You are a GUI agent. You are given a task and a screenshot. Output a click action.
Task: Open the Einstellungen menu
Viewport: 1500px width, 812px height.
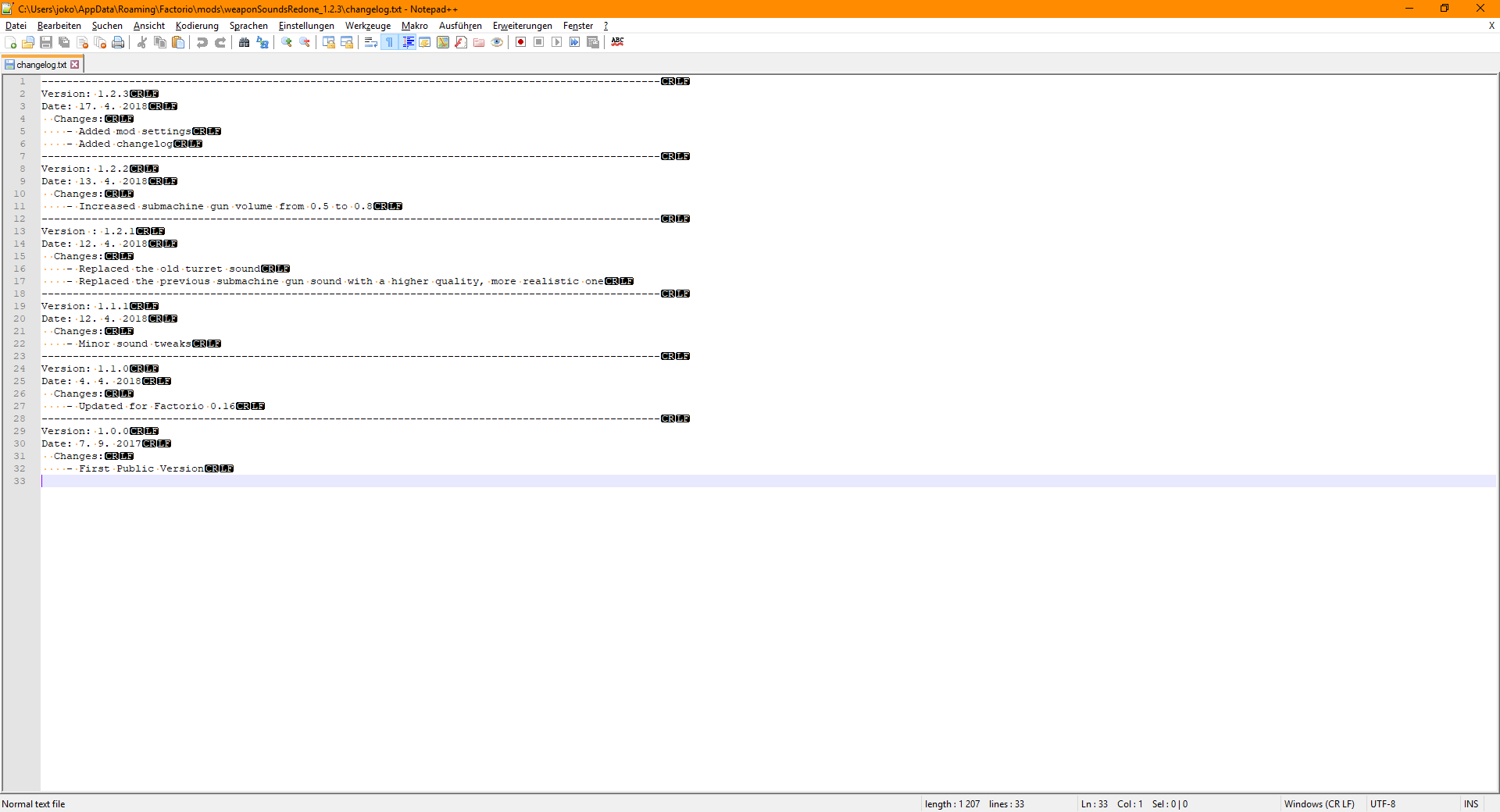coord(306,26)
